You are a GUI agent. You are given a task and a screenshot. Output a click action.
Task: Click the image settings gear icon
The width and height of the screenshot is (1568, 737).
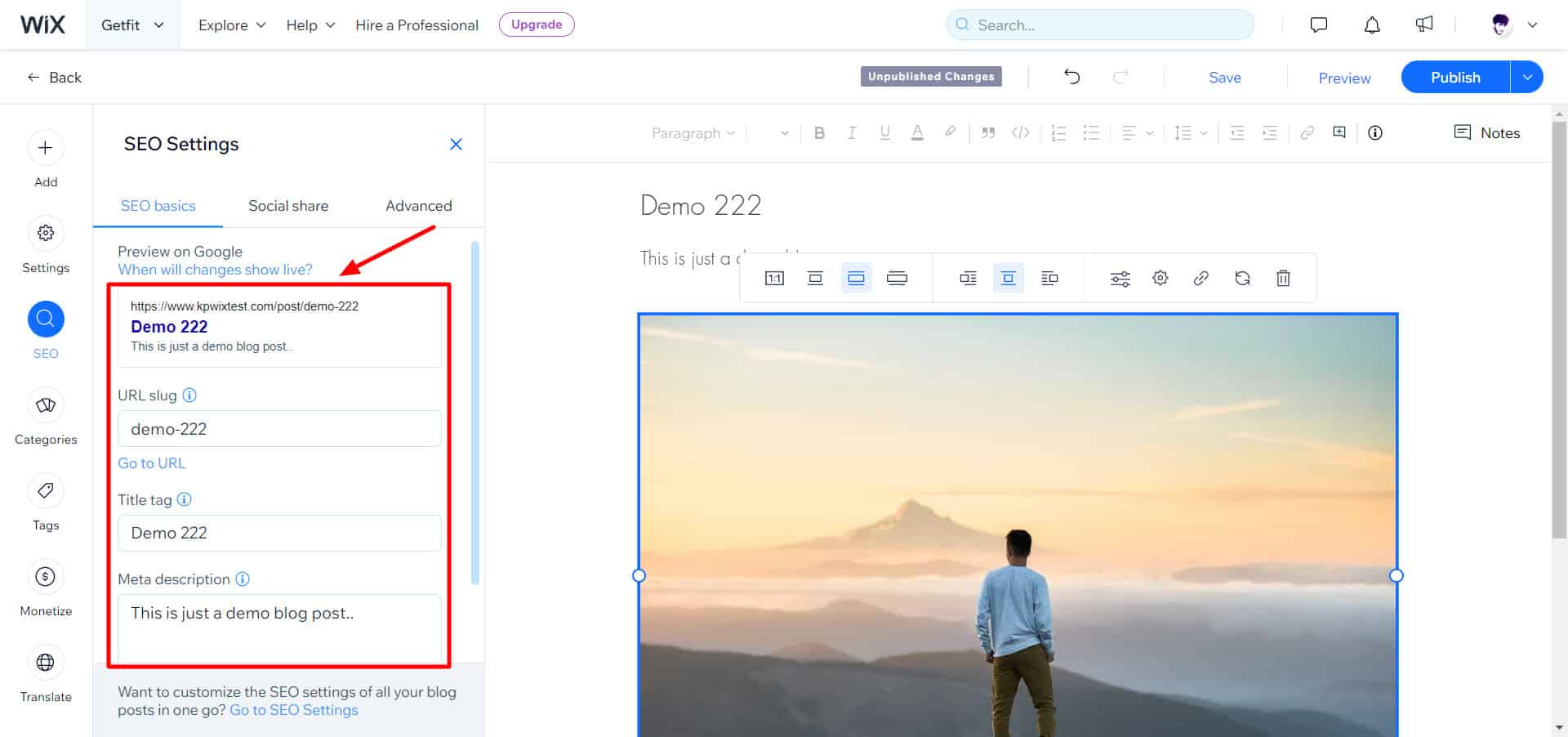click(x=1160, y=279)
